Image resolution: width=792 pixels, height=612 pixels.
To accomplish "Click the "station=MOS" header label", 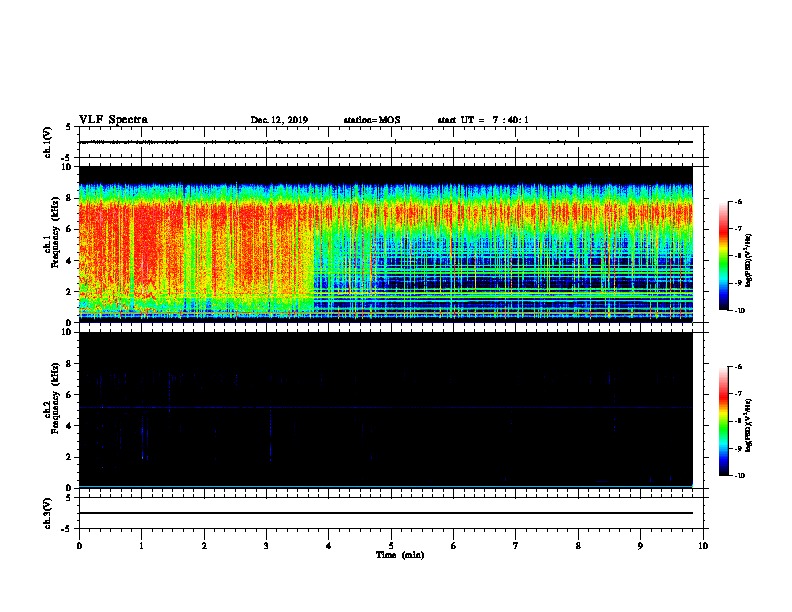I will [372, 120].
